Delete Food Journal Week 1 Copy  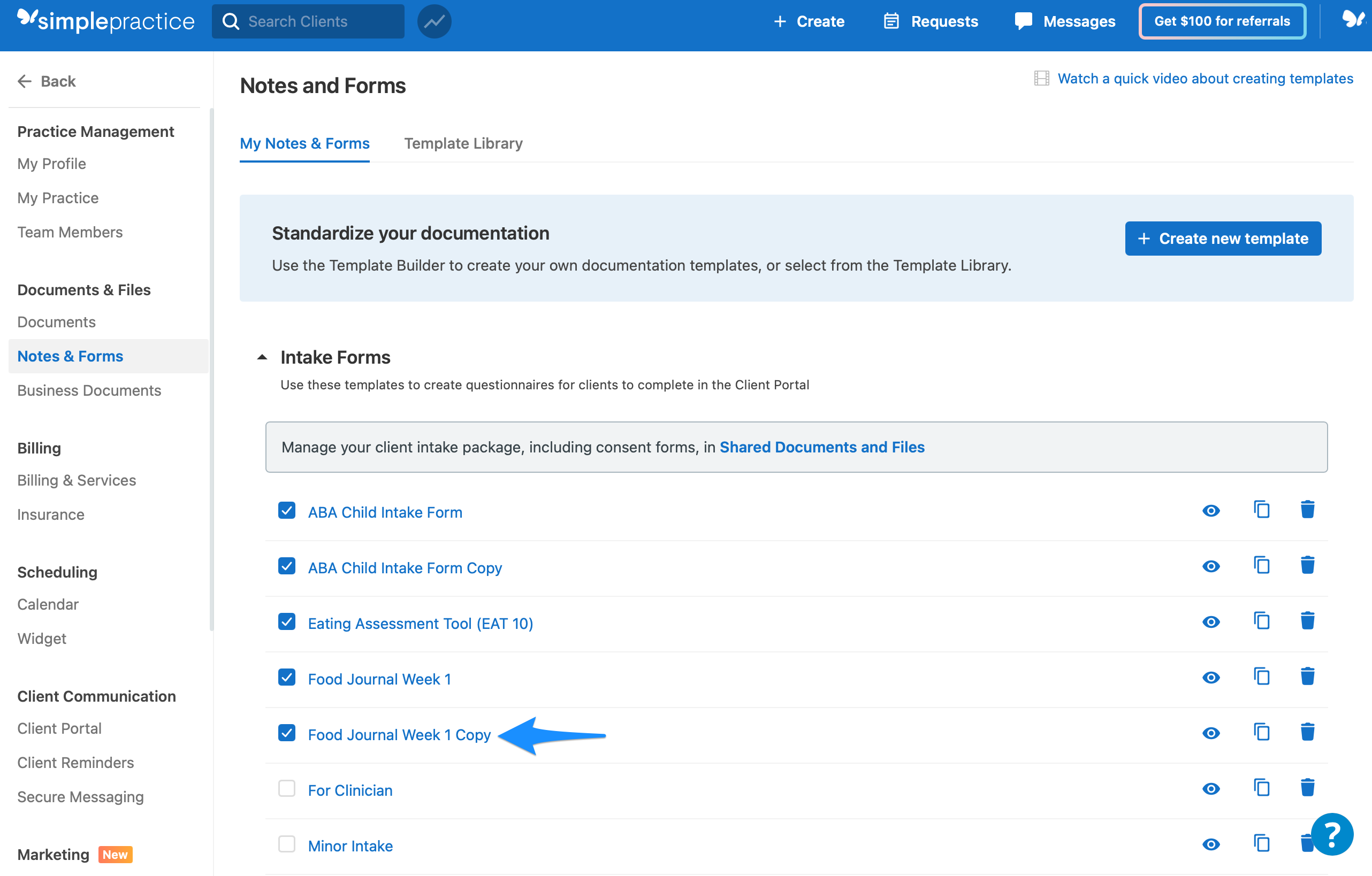[1308, 732]
